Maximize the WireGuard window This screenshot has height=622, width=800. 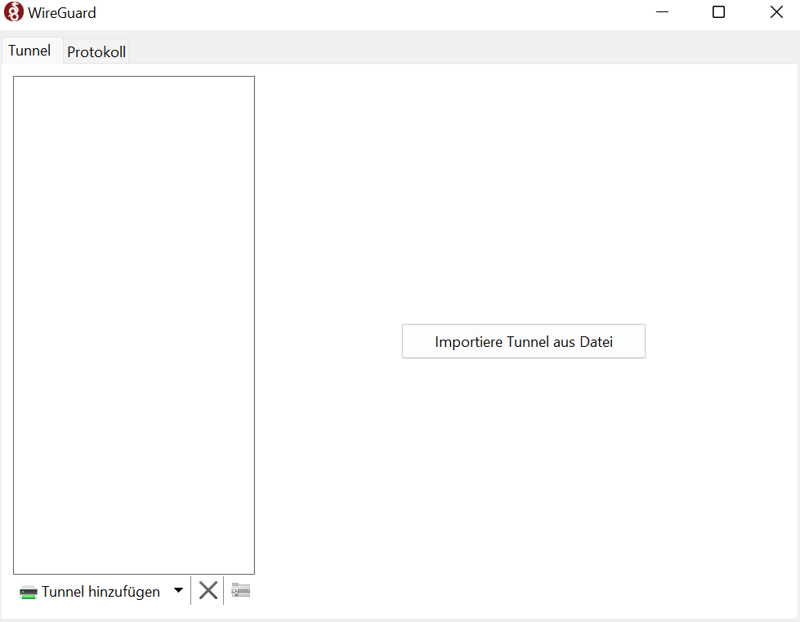(x=718, y=13)
